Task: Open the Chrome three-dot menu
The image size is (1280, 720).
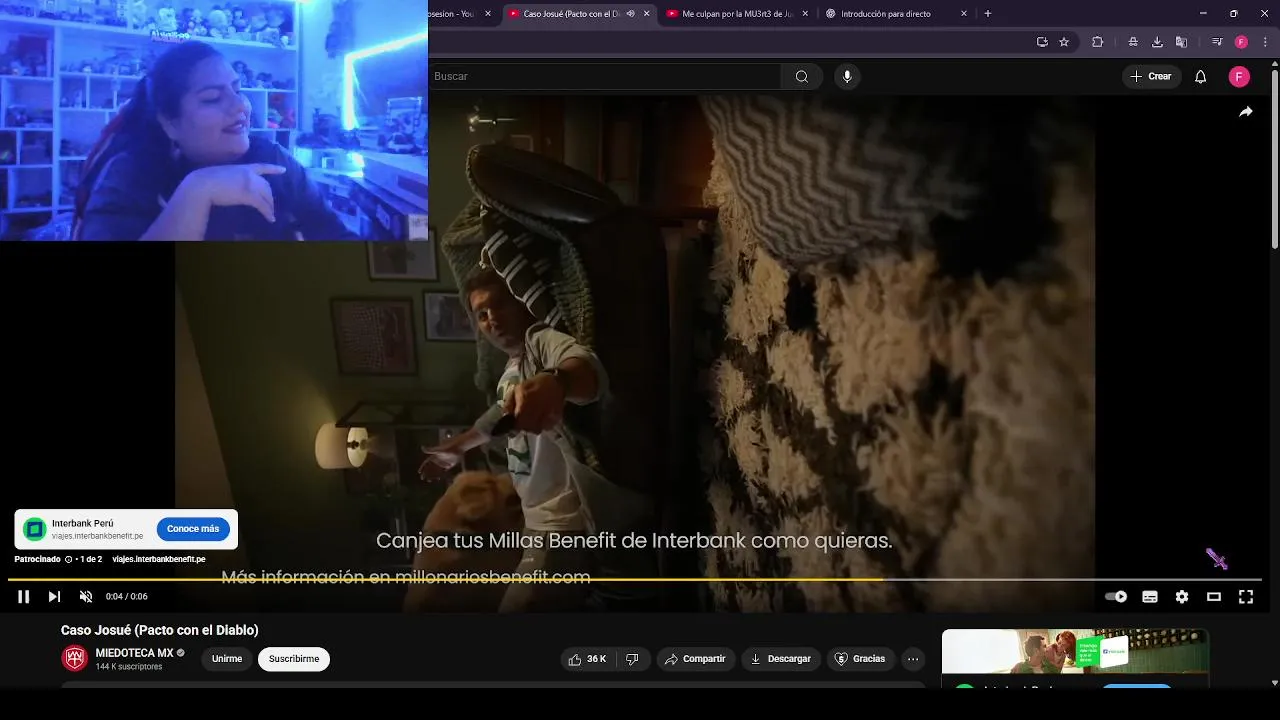Action: coord(1265,42)
